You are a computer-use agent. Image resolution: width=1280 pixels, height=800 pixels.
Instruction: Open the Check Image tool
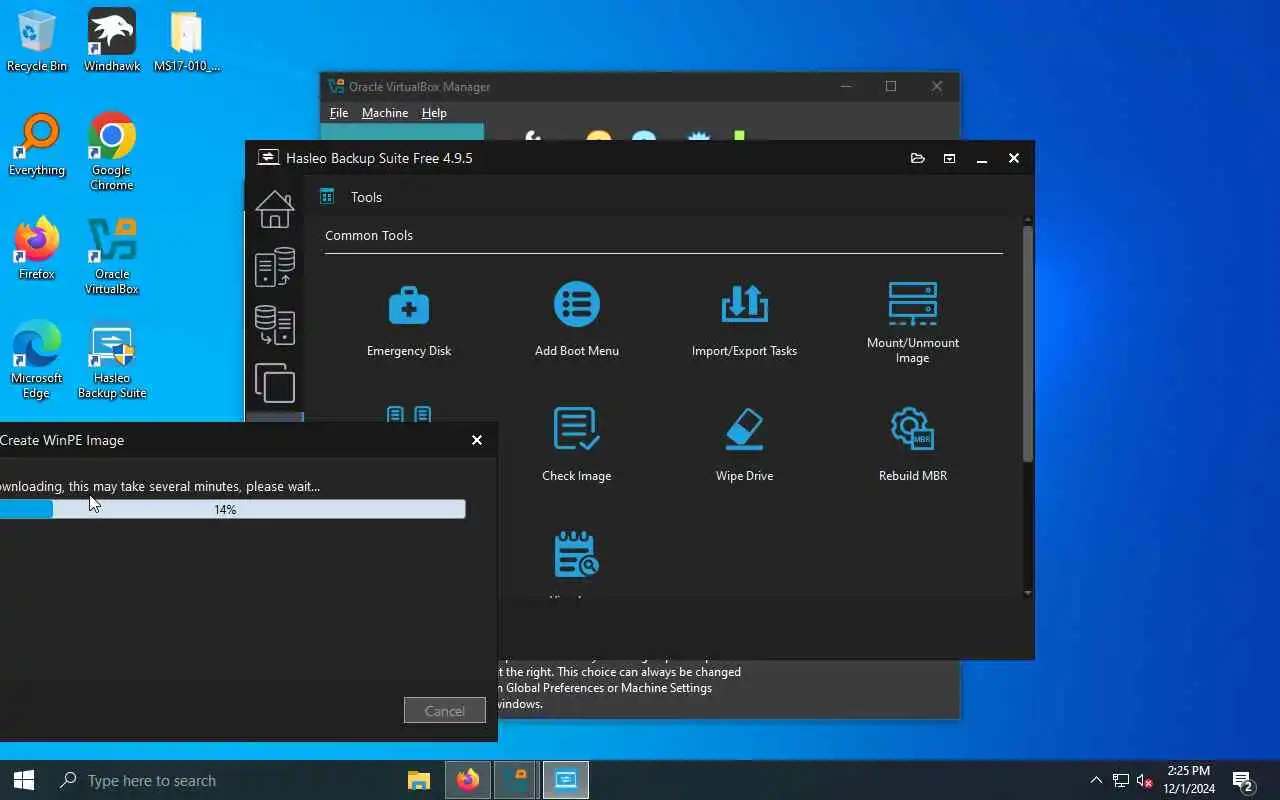tap(576, 444)
